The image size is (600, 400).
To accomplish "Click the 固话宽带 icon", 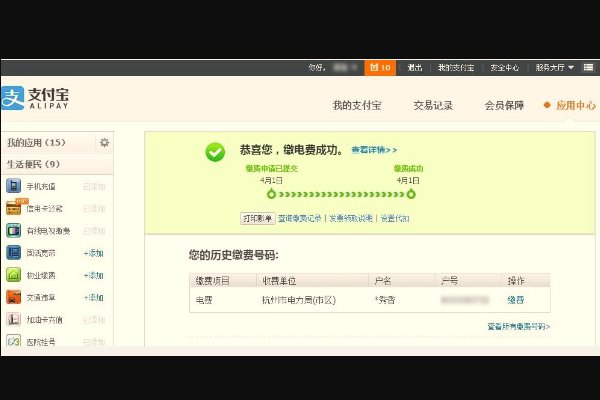I will click(13, 253).
